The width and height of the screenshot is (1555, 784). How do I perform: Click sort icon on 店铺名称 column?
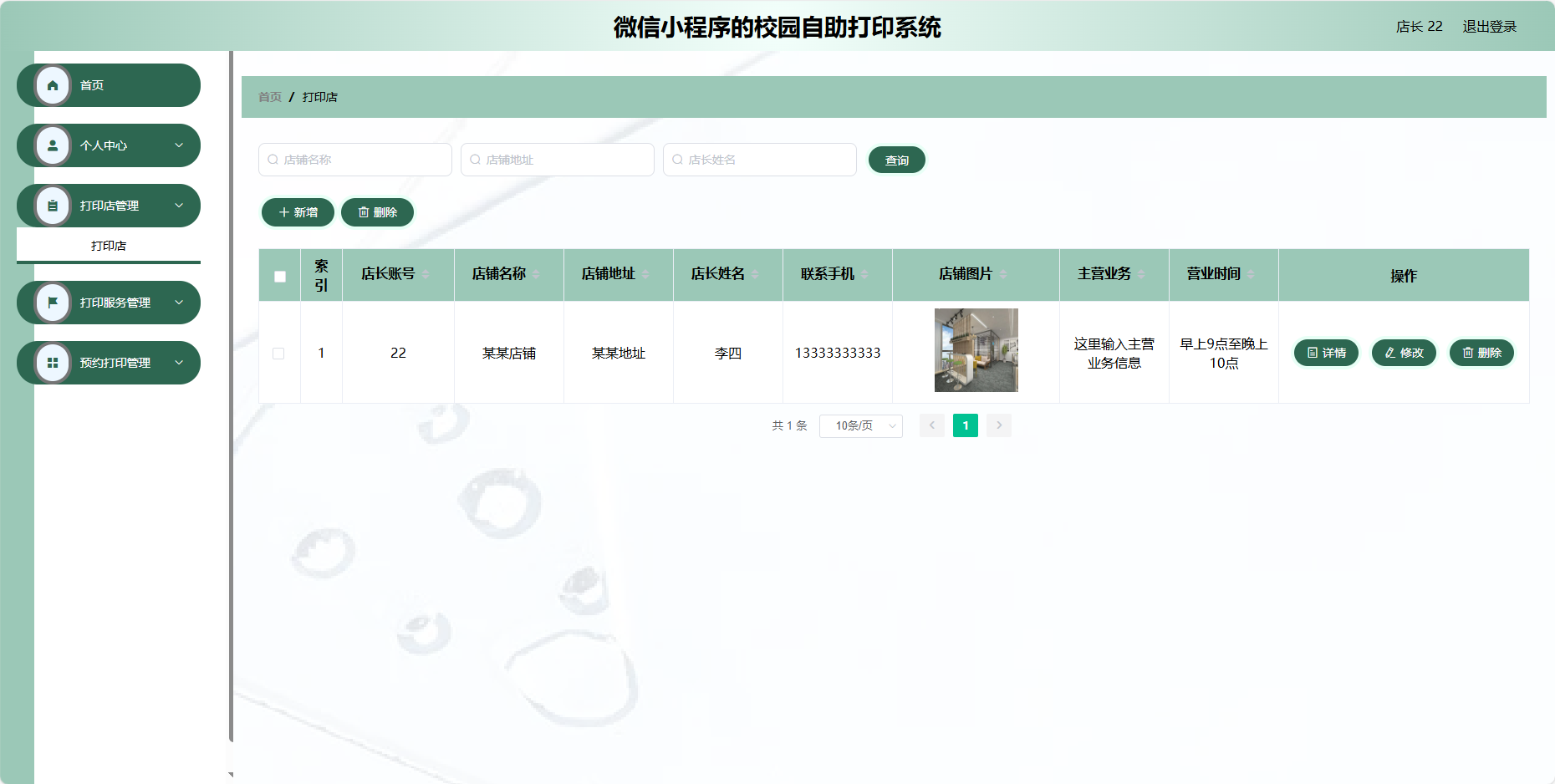(536, 274)
